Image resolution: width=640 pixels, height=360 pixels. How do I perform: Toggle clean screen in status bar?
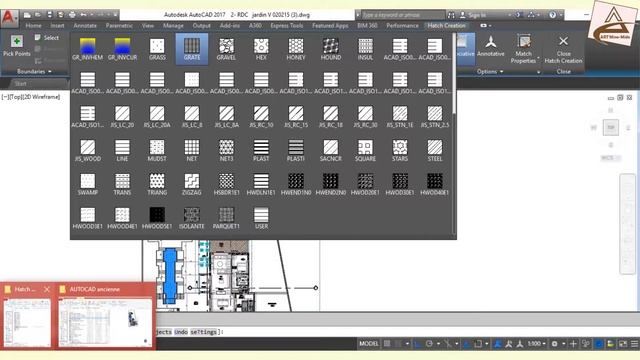[622, 344]
